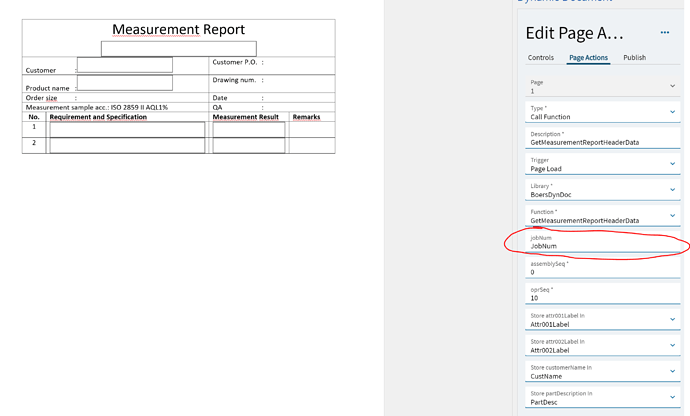Click the Description input field

(602, 138)
